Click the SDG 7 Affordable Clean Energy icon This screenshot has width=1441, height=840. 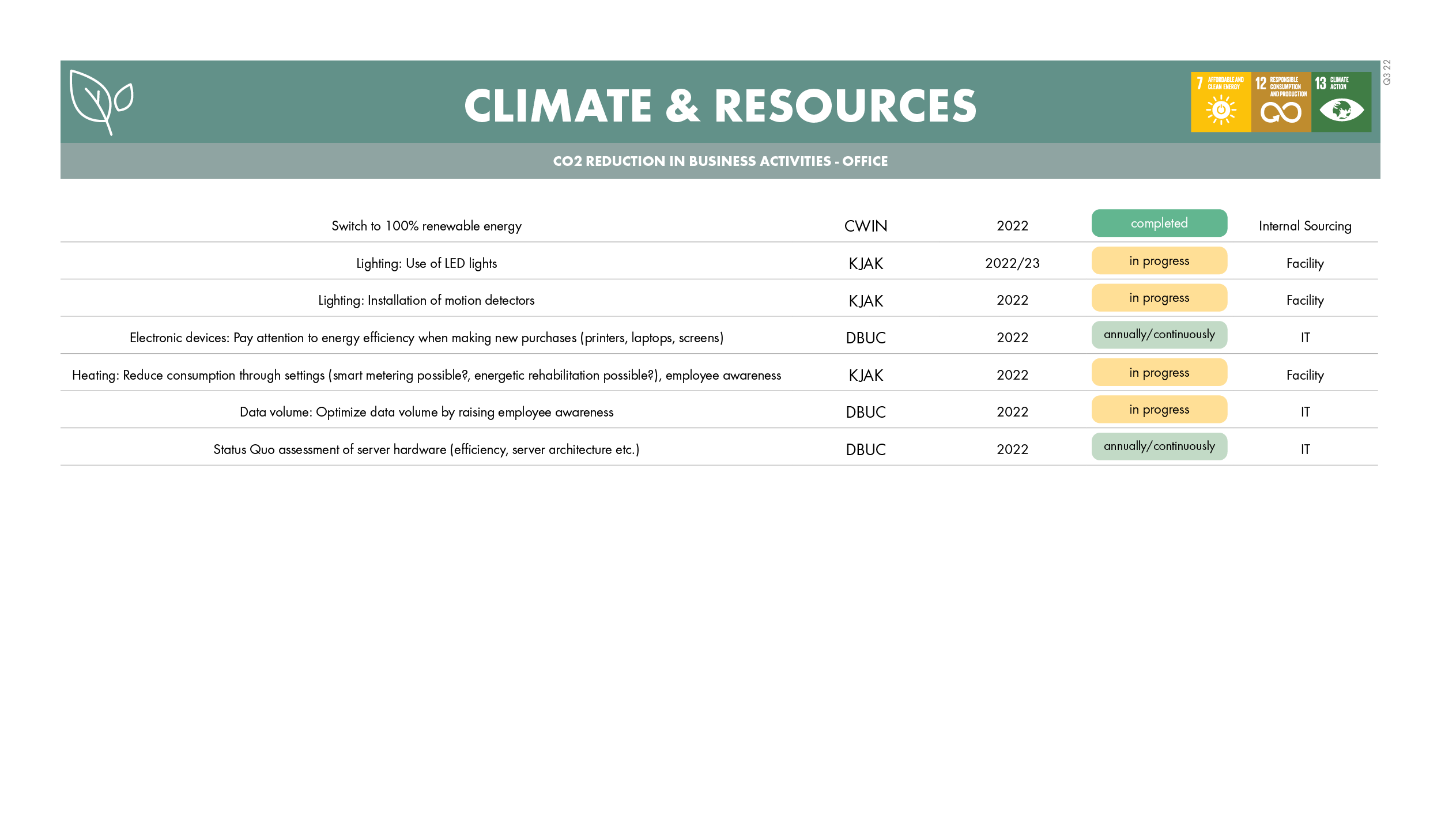[1220, 102]
